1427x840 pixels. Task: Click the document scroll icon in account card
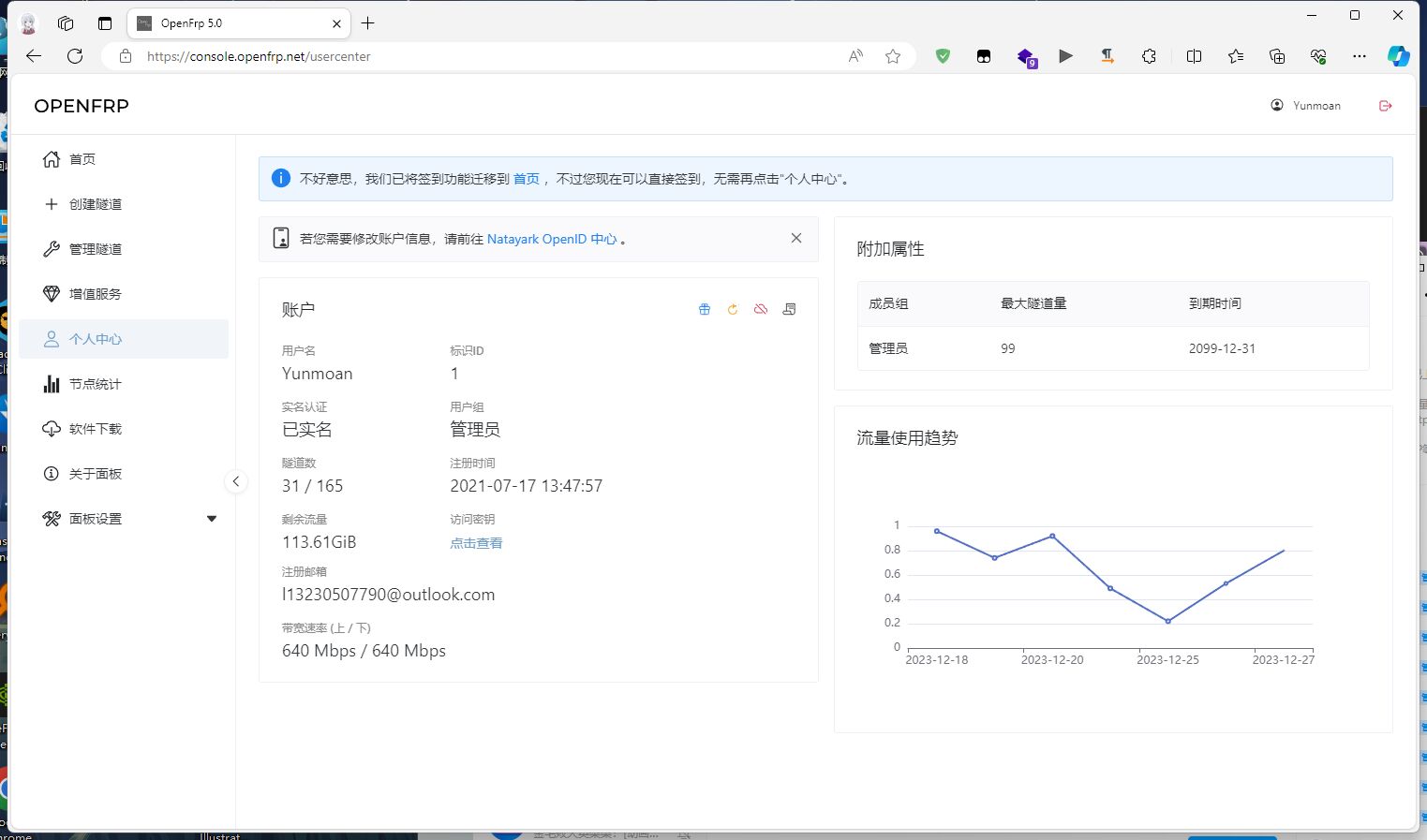pyautogui.click(x=789, y=309)
